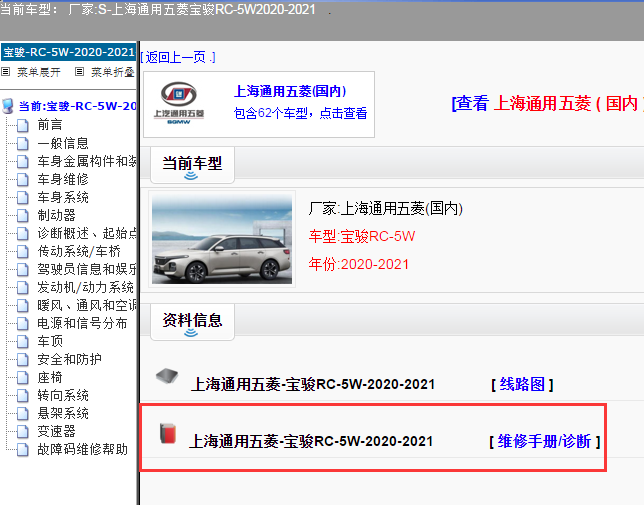Click the 车型:宝骏RC-5W text
Viewport: 644px width, 505px height.
point(362,236)
